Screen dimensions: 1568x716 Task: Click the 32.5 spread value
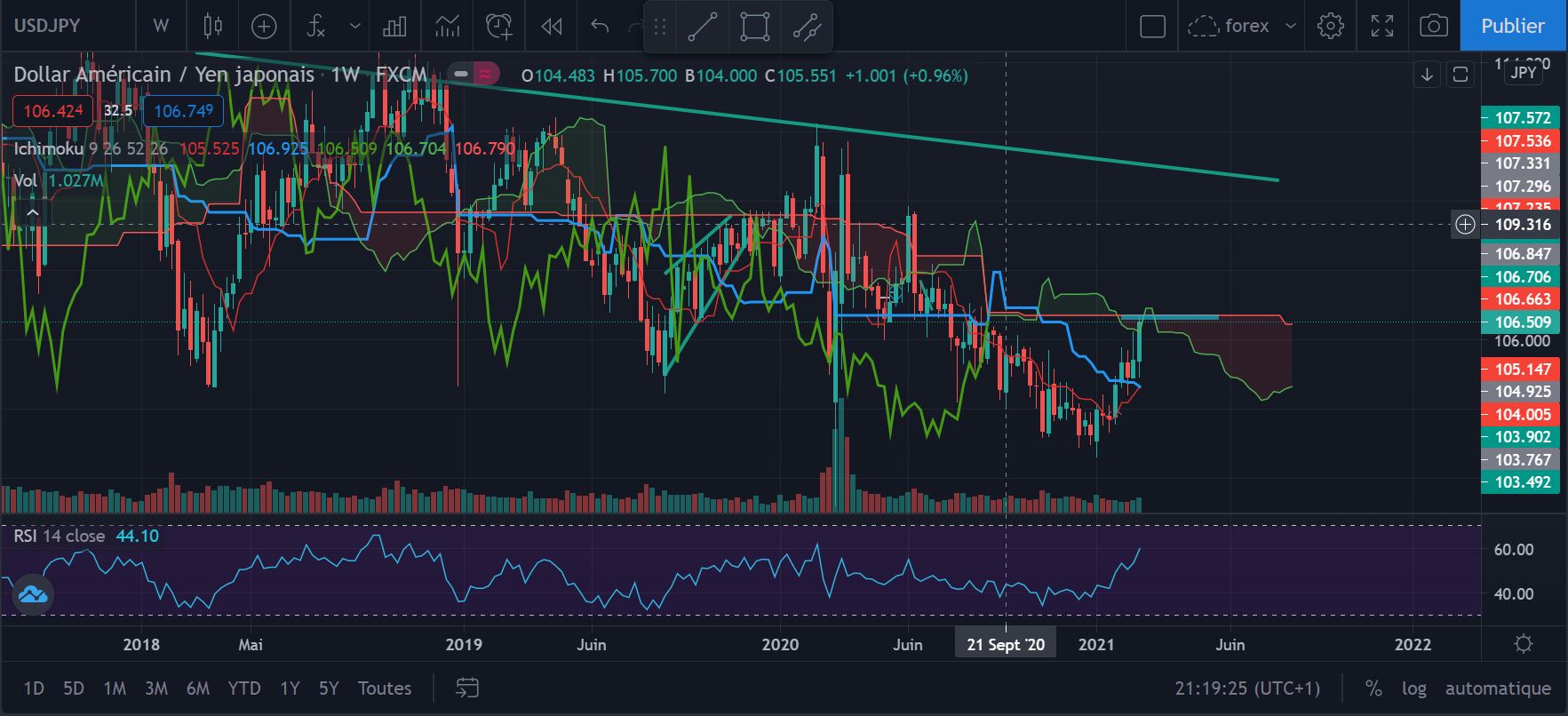point(117,111)
